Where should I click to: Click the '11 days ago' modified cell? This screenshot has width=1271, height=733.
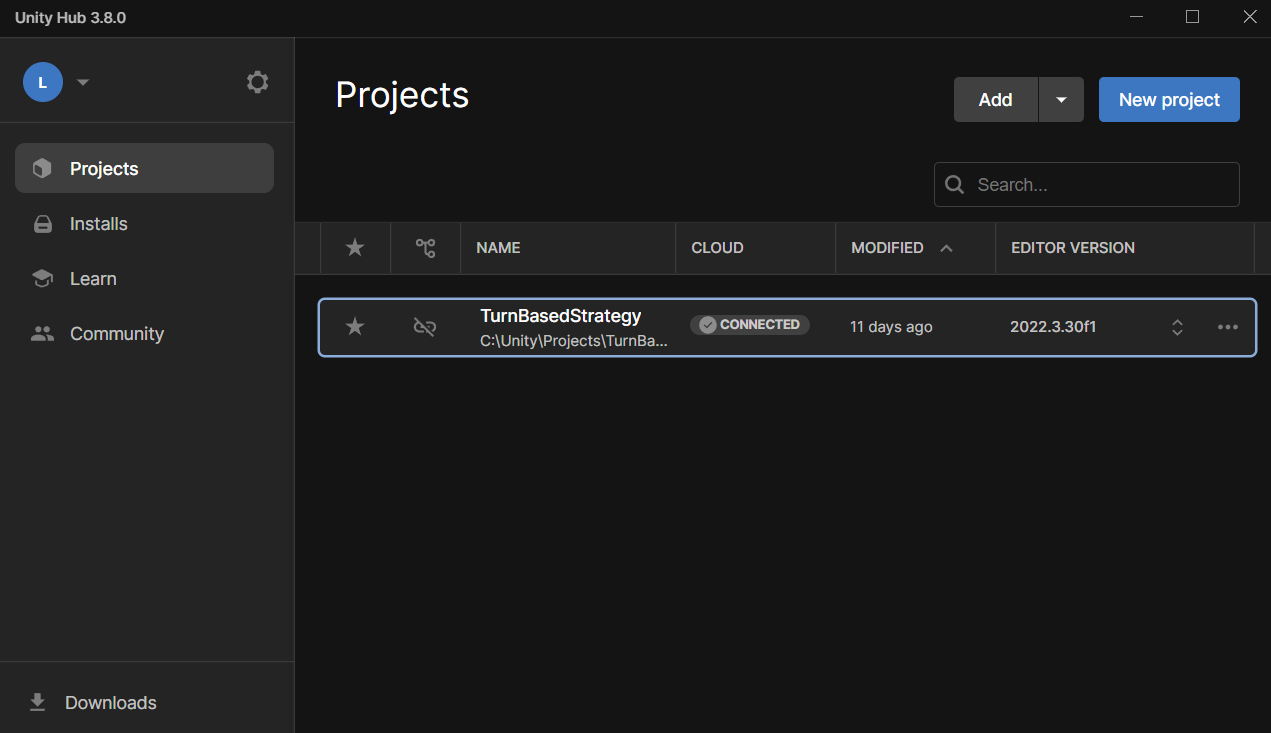[891, 327]
